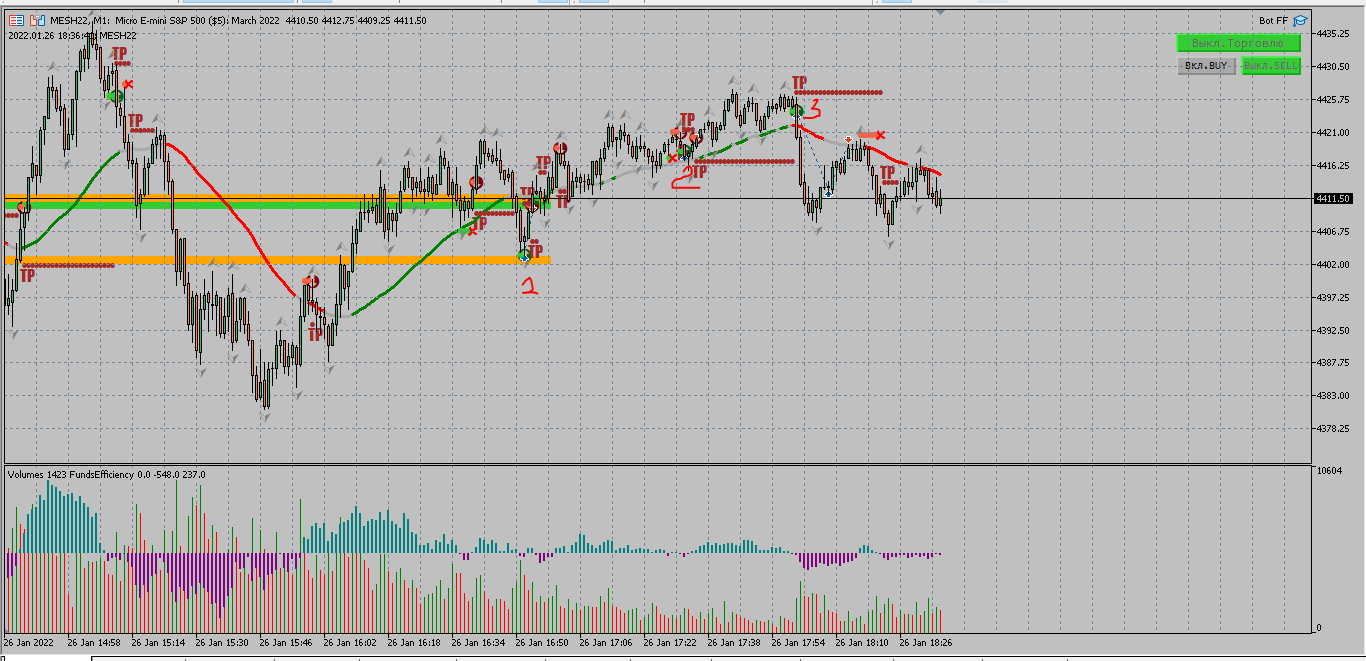This screenshot has width=1366, height=661.
Task: Click the chart shift triangle marker at top
Action: (941, 11)
